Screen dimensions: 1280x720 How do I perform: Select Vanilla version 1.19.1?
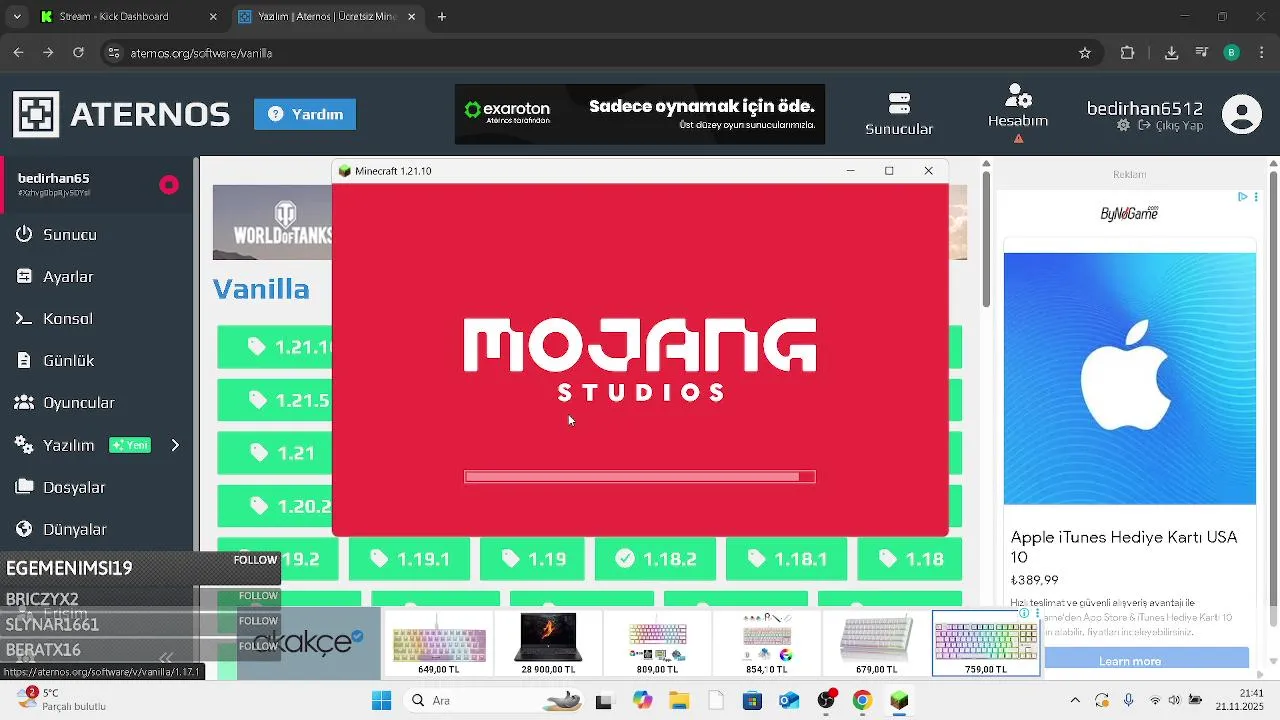(409, 559)
